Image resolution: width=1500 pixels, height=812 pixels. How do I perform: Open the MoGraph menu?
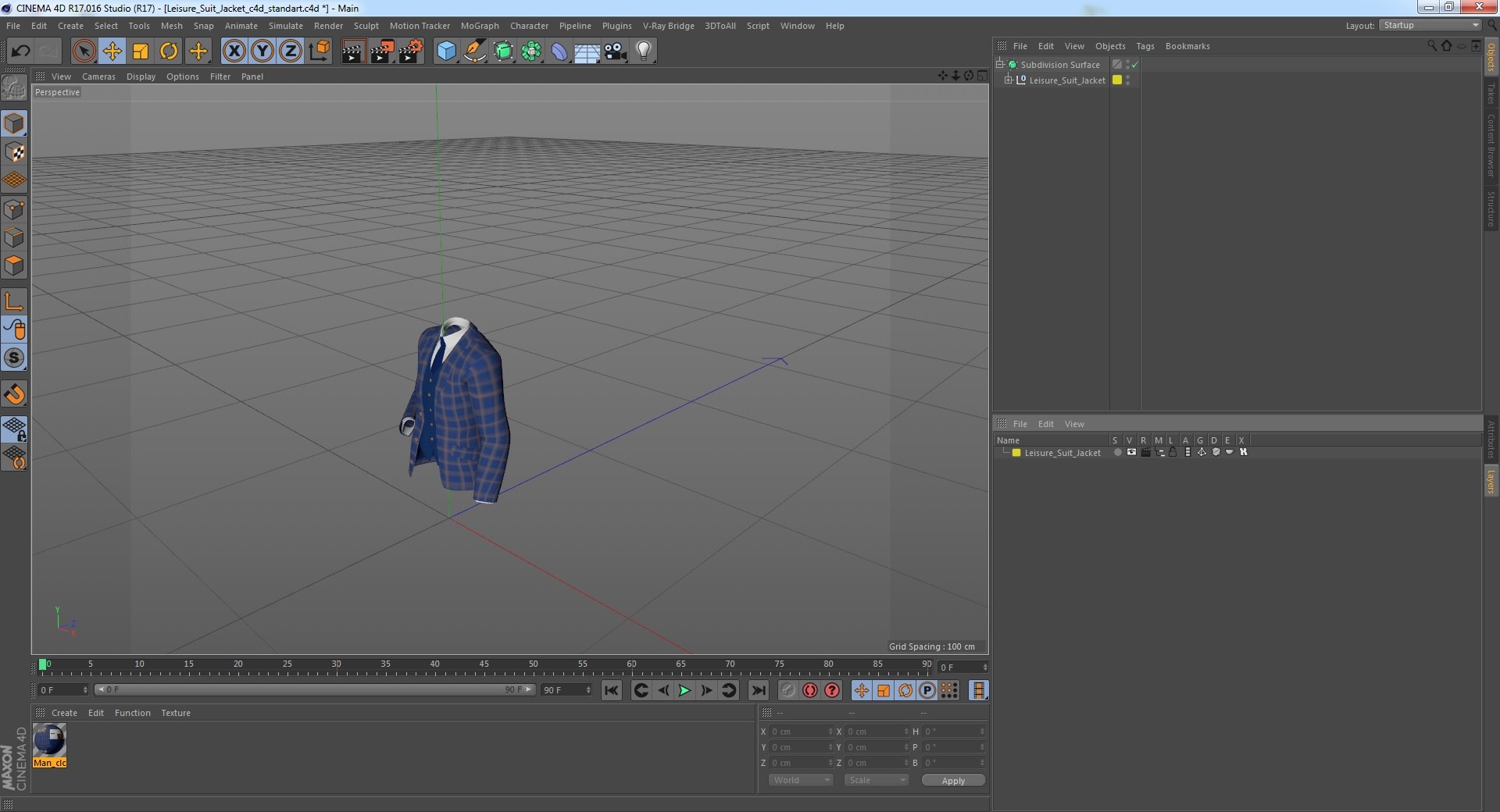(x=480, y=26)
